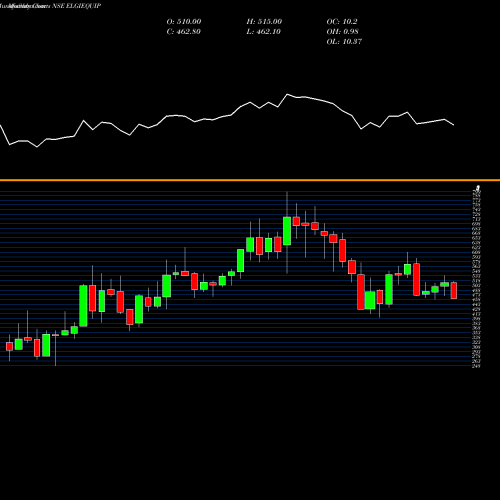Viewport: 500px width, 500px height.
Task: Select the high value H: 515.00
Action: click(x=264, y=21)
